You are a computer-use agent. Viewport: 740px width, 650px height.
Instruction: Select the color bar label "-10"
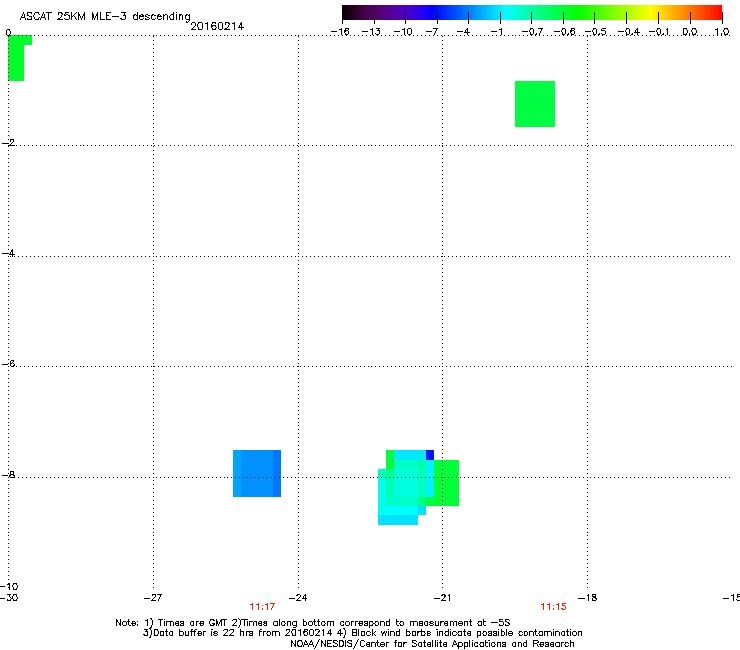click(x=403, y=32)
